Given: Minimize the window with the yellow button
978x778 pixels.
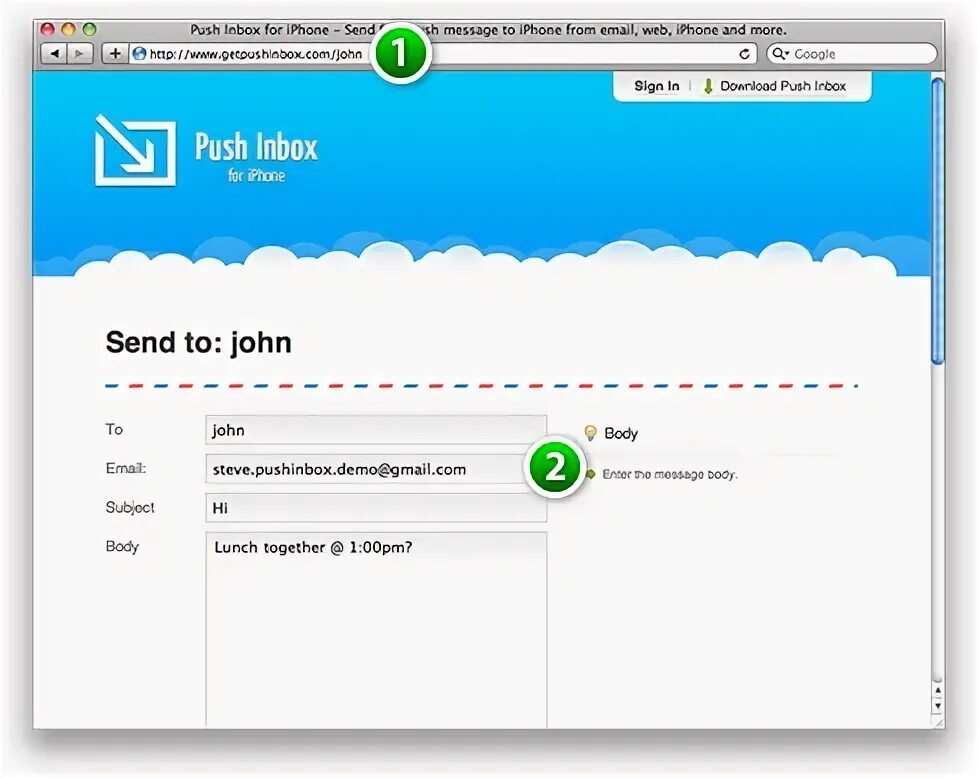Looking at the screenshot, I should click(69, 29).
